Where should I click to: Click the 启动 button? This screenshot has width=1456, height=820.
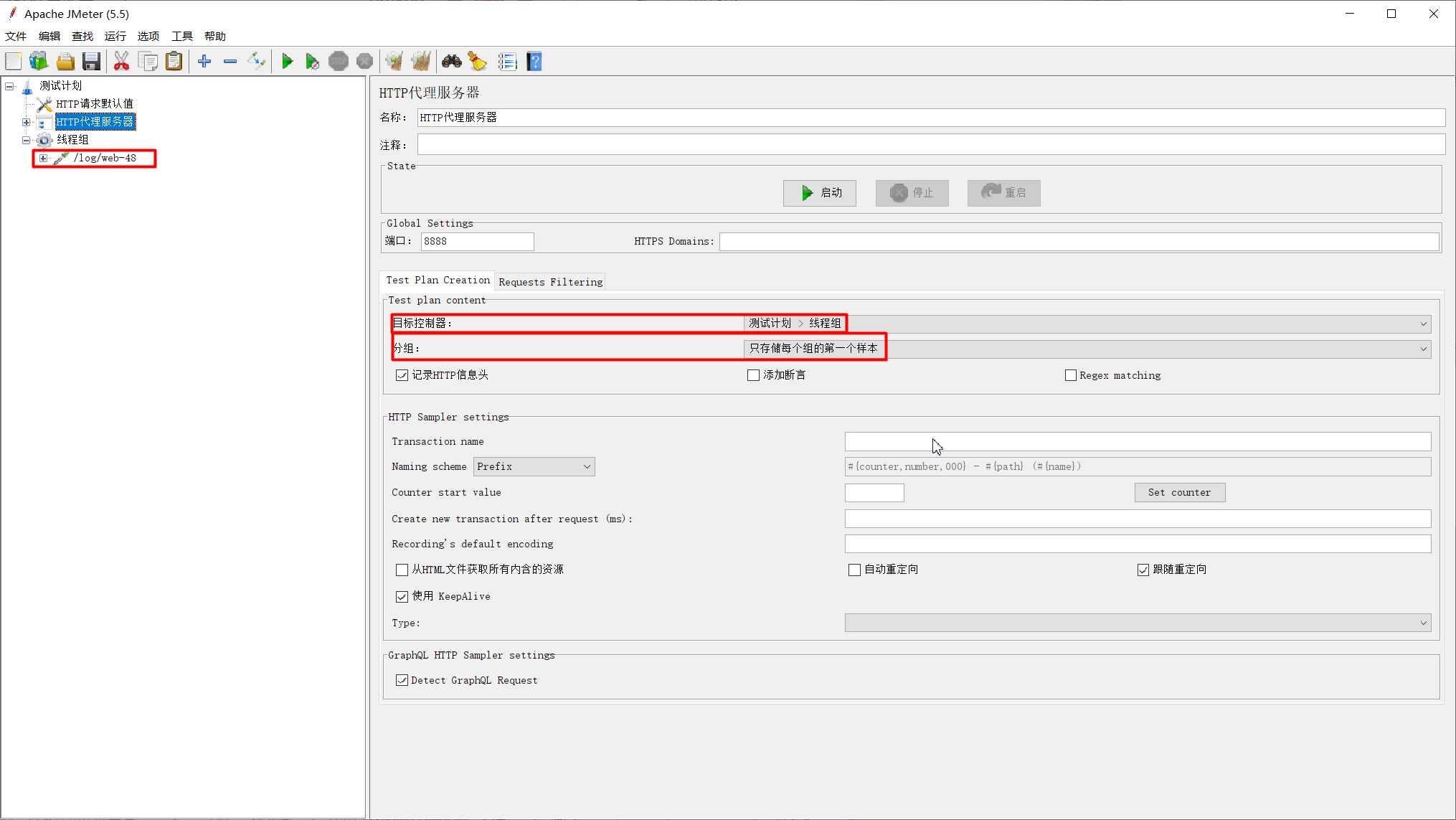[x=819, y=193]
